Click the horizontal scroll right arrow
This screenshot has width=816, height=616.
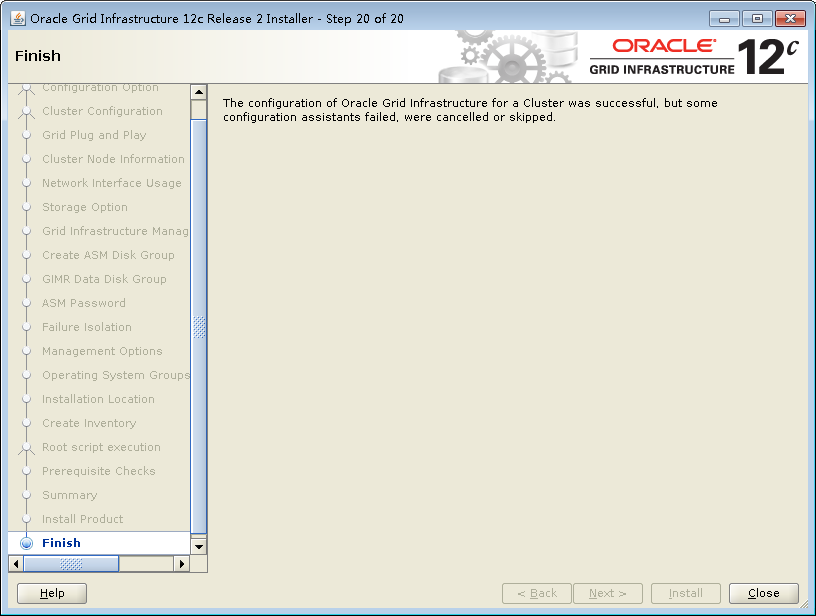tap(182, 563)
